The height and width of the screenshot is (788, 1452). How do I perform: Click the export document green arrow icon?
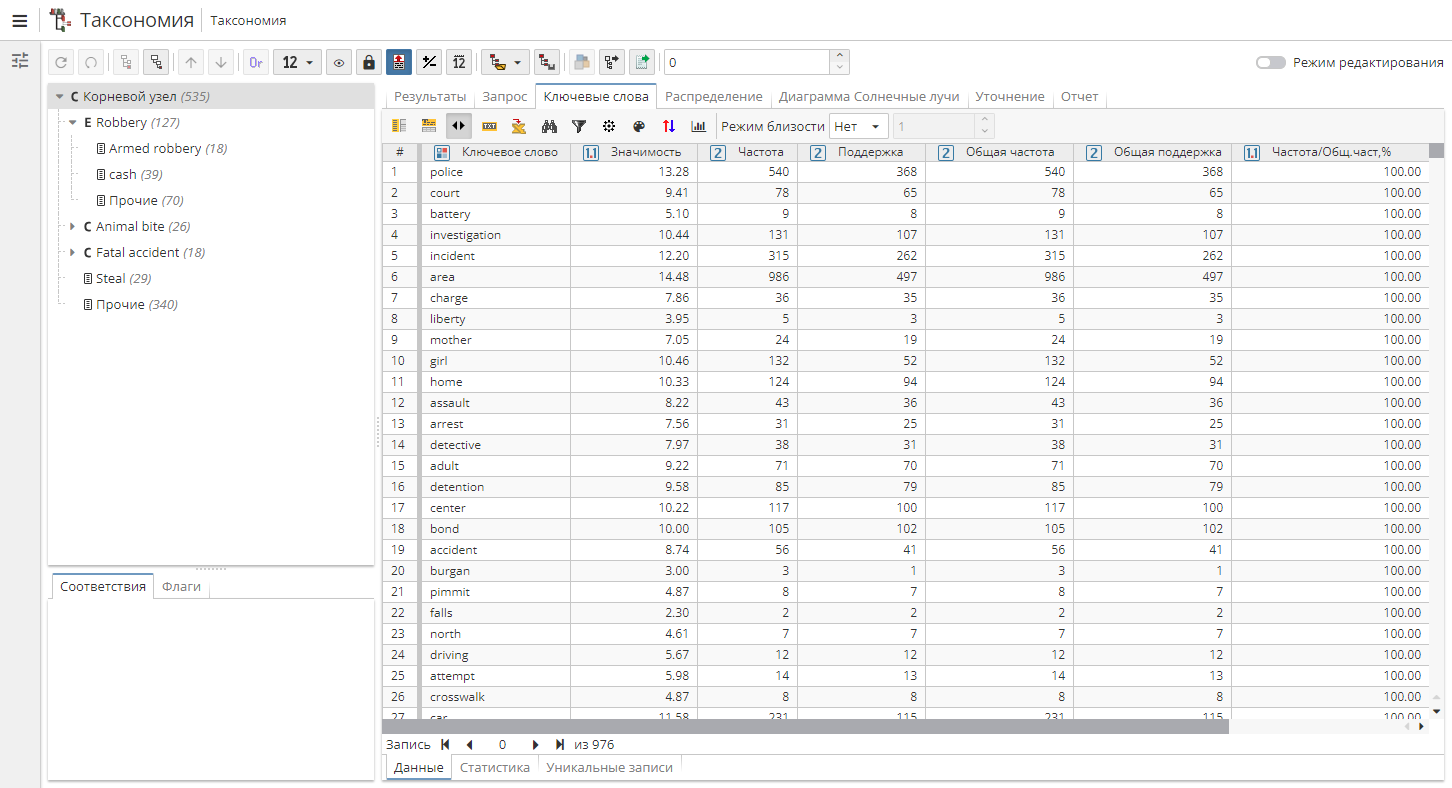tap(641, 62)
